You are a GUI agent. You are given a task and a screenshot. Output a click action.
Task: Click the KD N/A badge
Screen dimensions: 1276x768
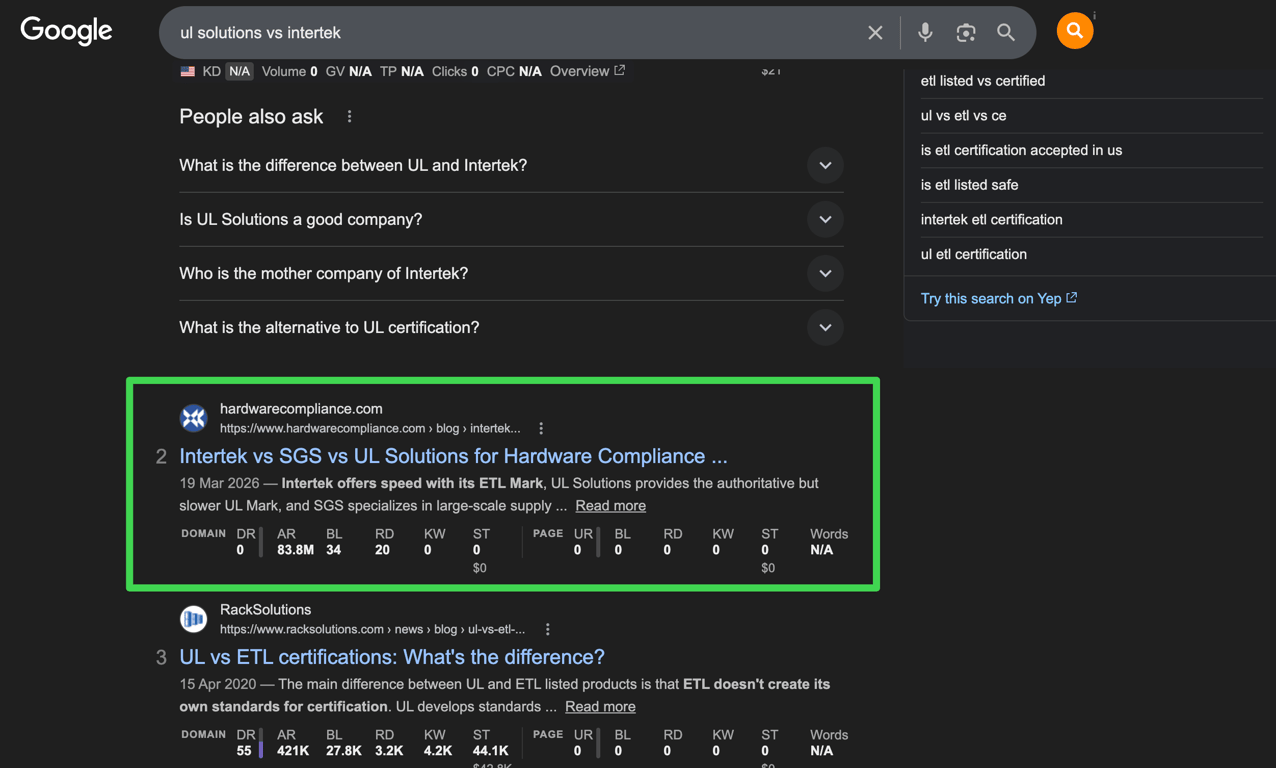point(239,71)
